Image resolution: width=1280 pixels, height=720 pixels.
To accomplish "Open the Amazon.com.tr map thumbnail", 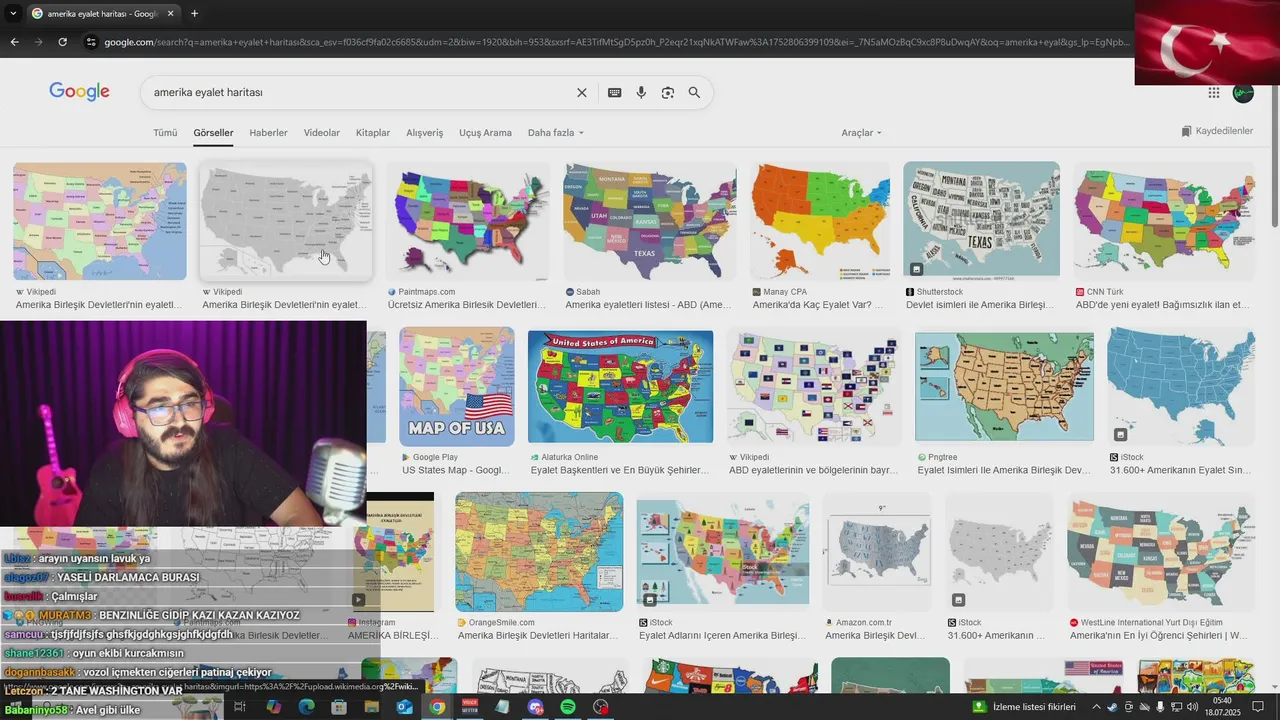I will 877,552.
